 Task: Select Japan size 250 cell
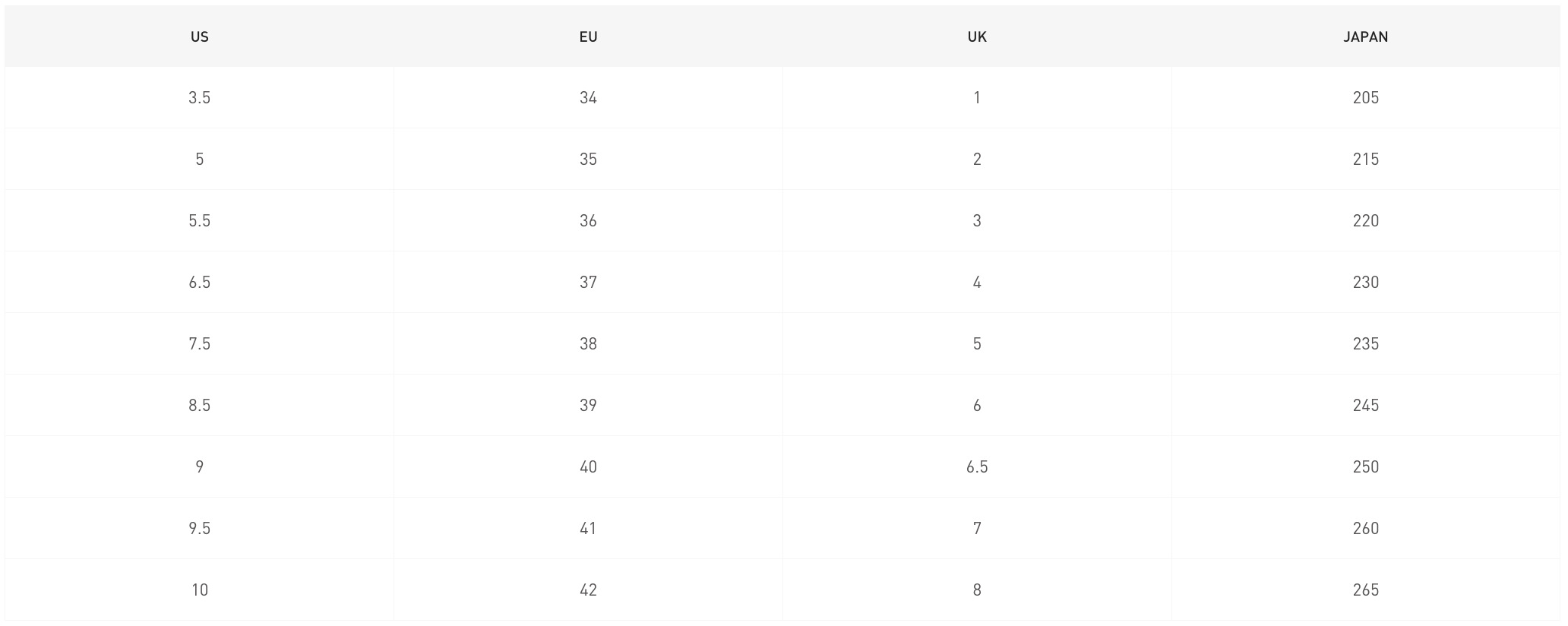tap(1366, 467)
